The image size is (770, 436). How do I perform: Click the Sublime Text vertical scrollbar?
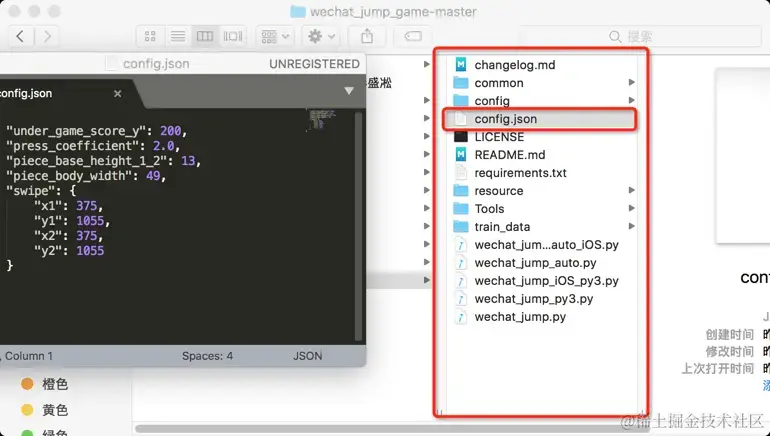tap(358, 226)
